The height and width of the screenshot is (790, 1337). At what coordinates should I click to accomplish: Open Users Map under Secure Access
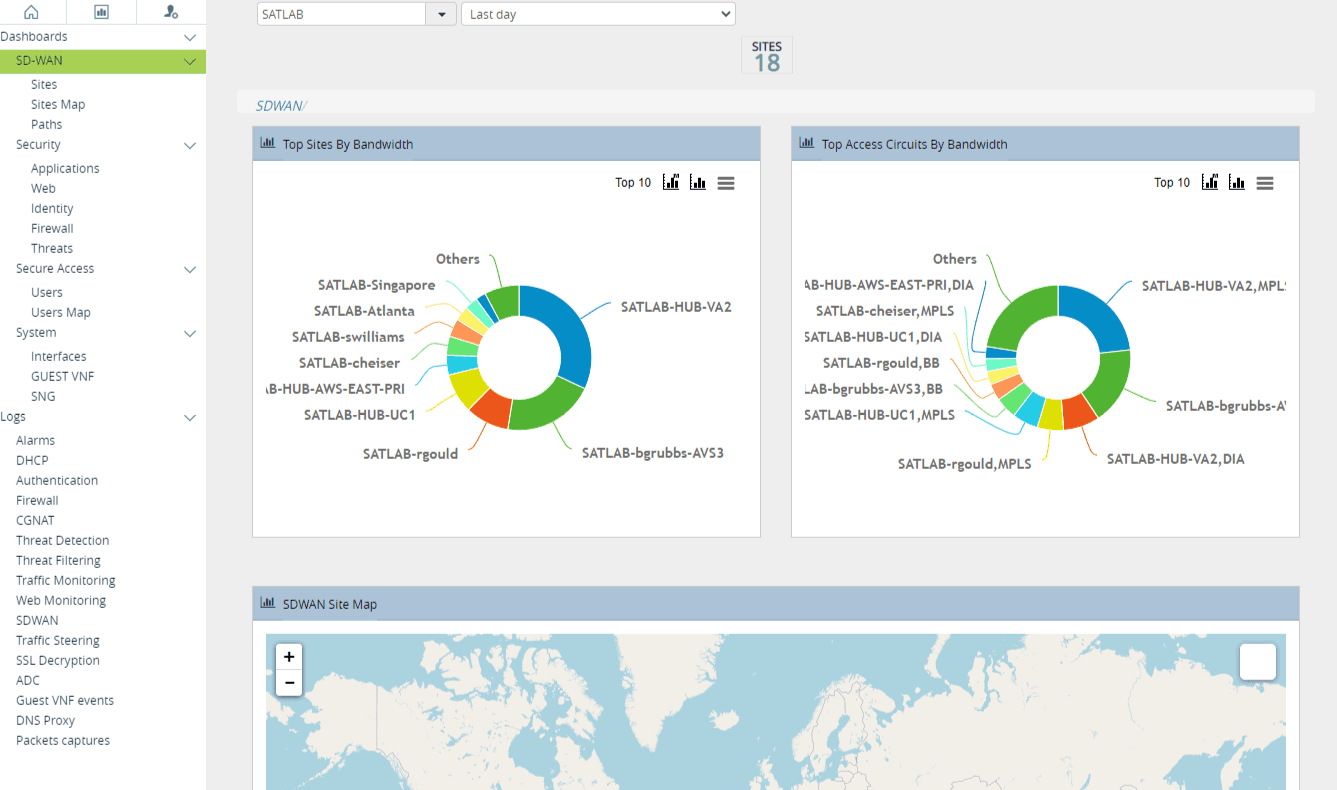(61, 312)
